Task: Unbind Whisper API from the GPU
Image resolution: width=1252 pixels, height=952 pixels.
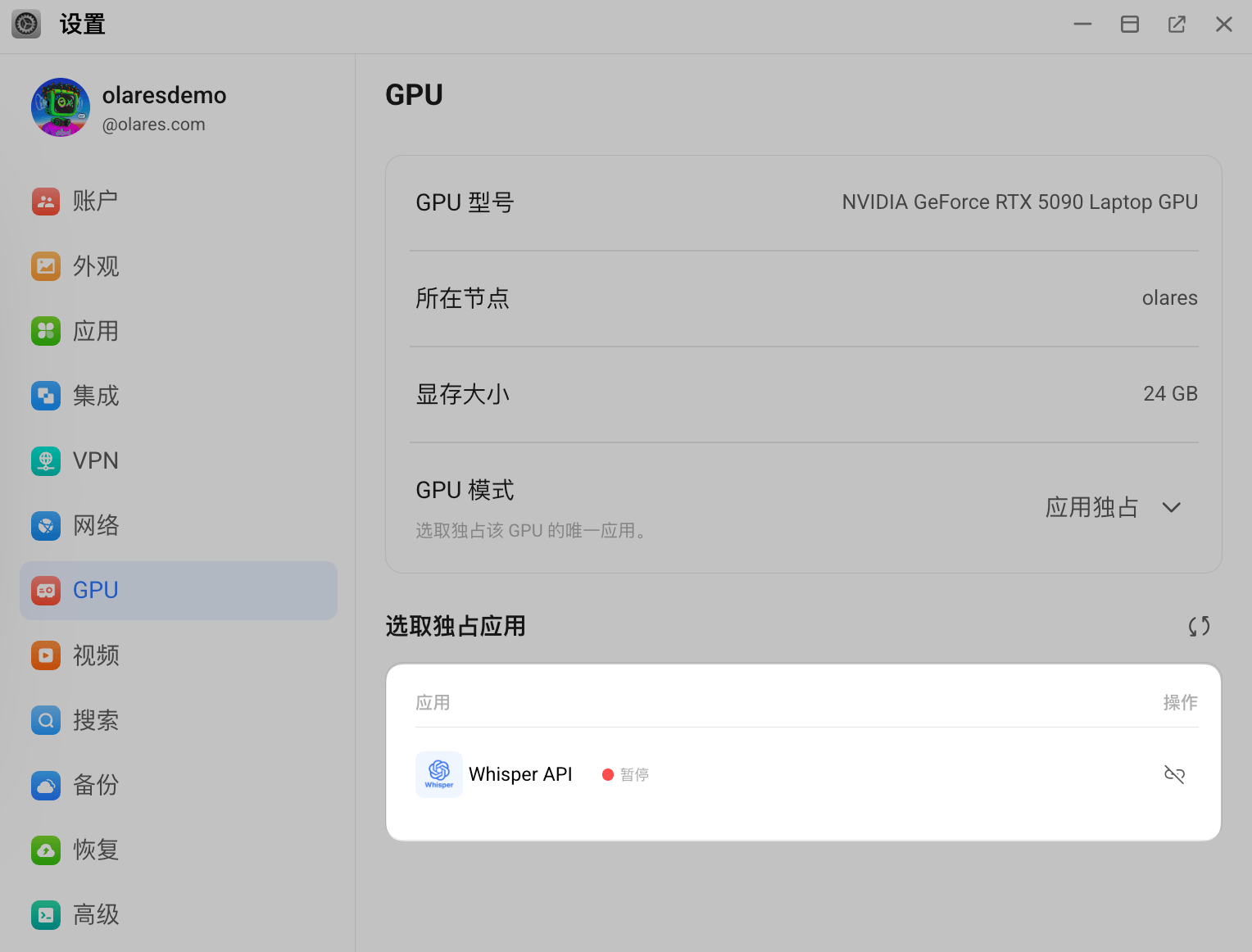Action: coord(1174,773)
